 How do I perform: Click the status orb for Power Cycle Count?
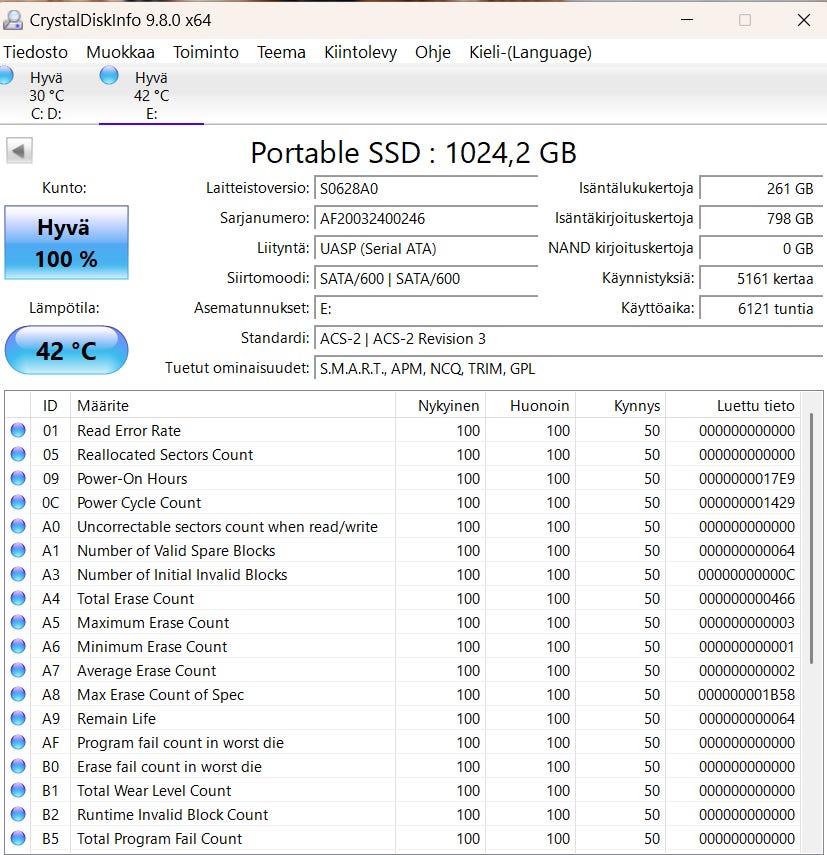18,502
